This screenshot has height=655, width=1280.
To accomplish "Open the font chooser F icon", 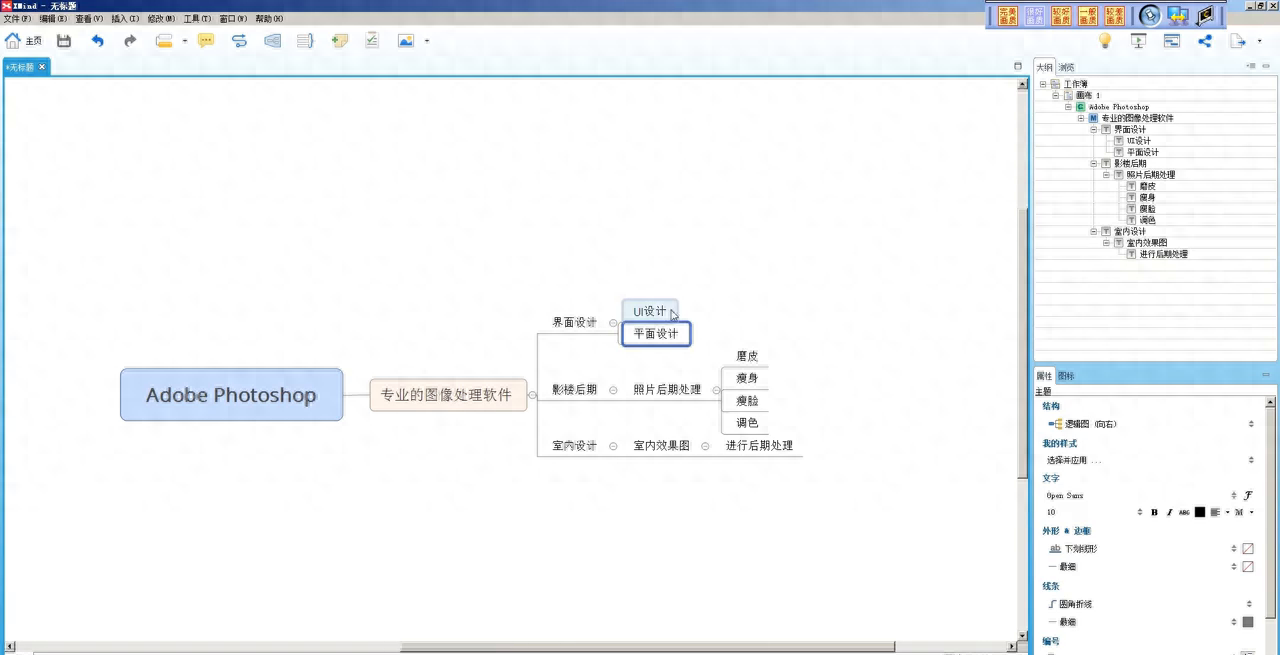I will (1248, 495).
